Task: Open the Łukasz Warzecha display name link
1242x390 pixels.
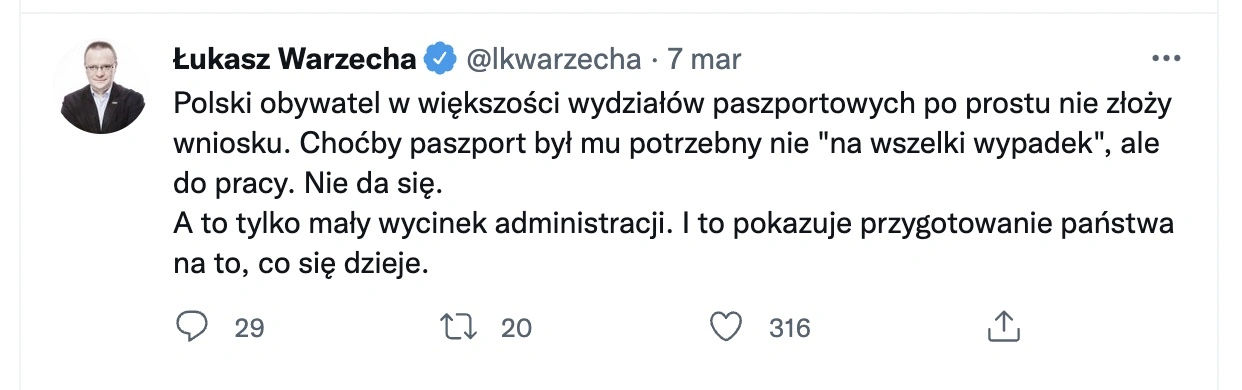Action: [295, 59]
